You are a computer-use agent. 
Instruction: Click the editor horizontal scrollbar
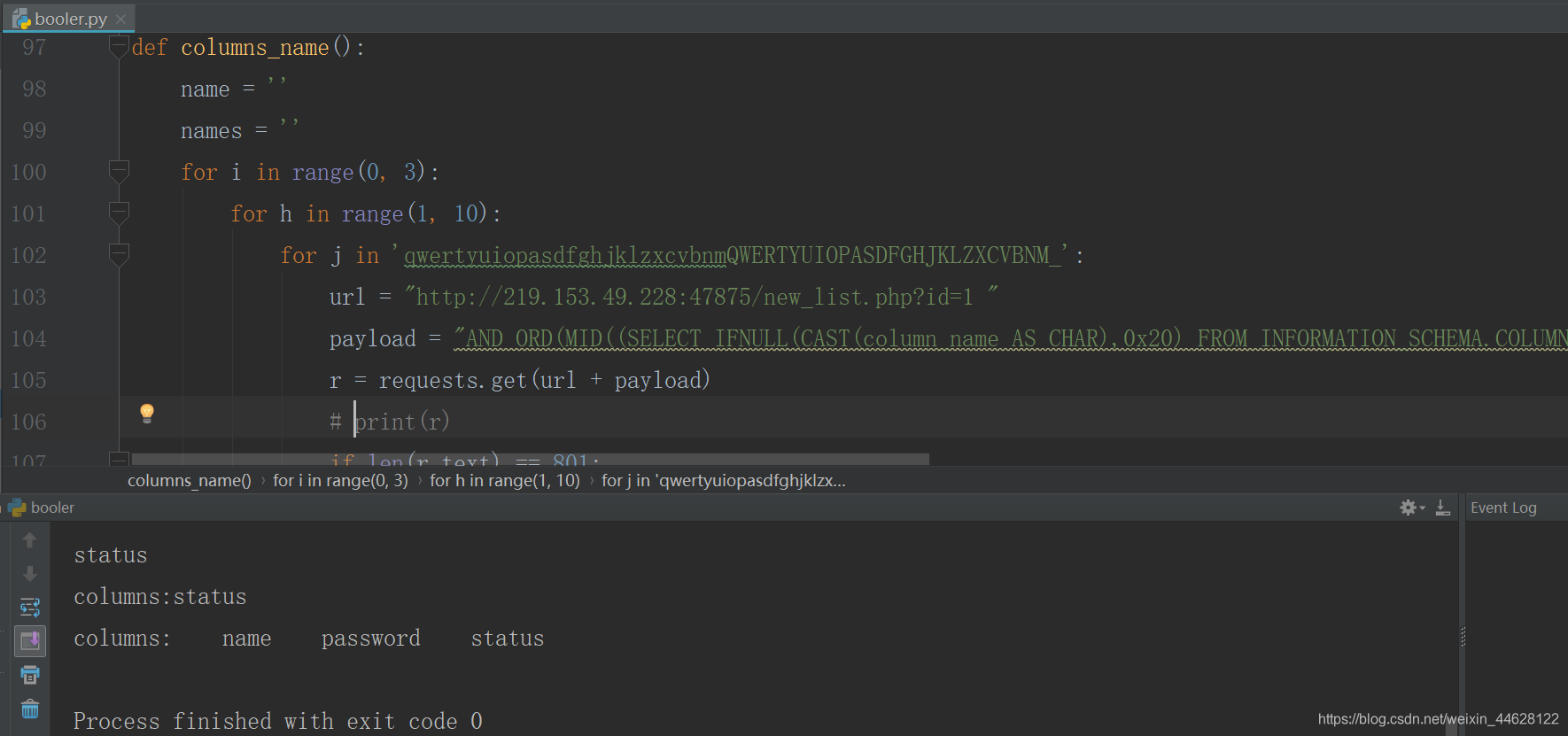pyautogui.click(x=530, y=459)
